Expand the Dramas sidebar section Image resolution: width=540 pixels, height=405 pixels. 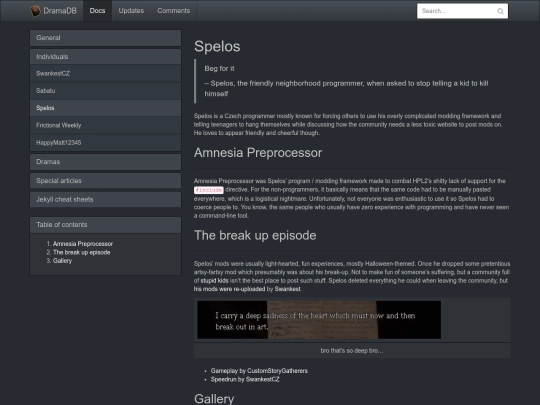(105, 162)
